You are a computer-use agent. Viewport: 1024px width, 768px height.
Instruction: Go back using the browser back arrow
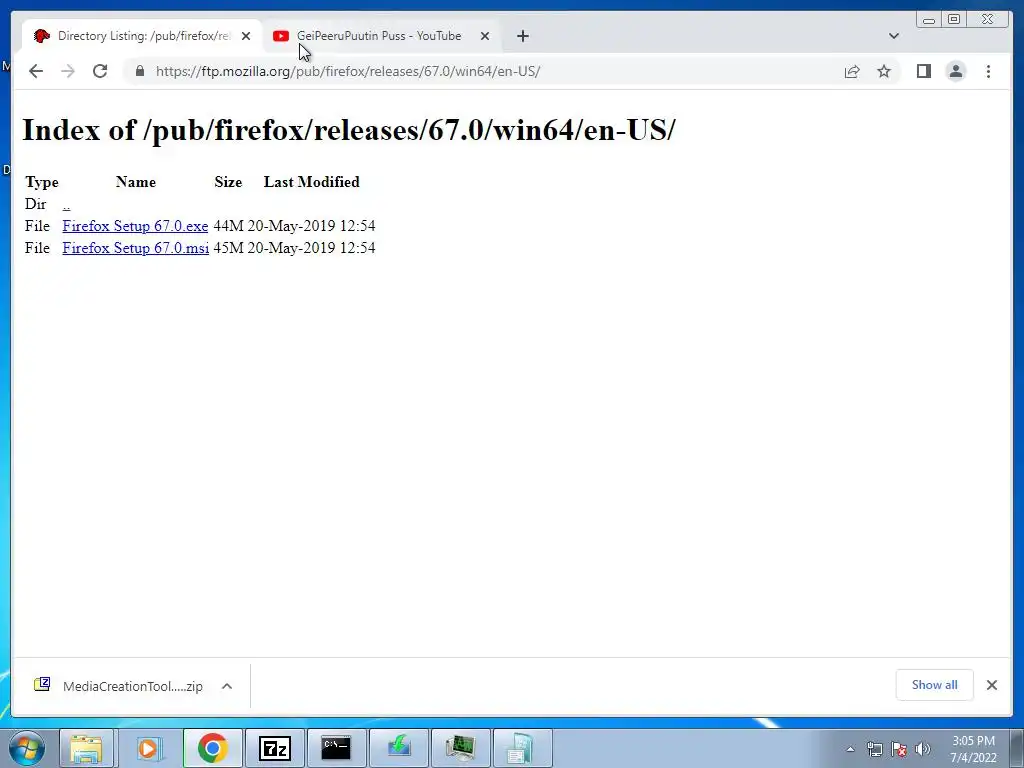pyautogui.click(x=36, y=71)
